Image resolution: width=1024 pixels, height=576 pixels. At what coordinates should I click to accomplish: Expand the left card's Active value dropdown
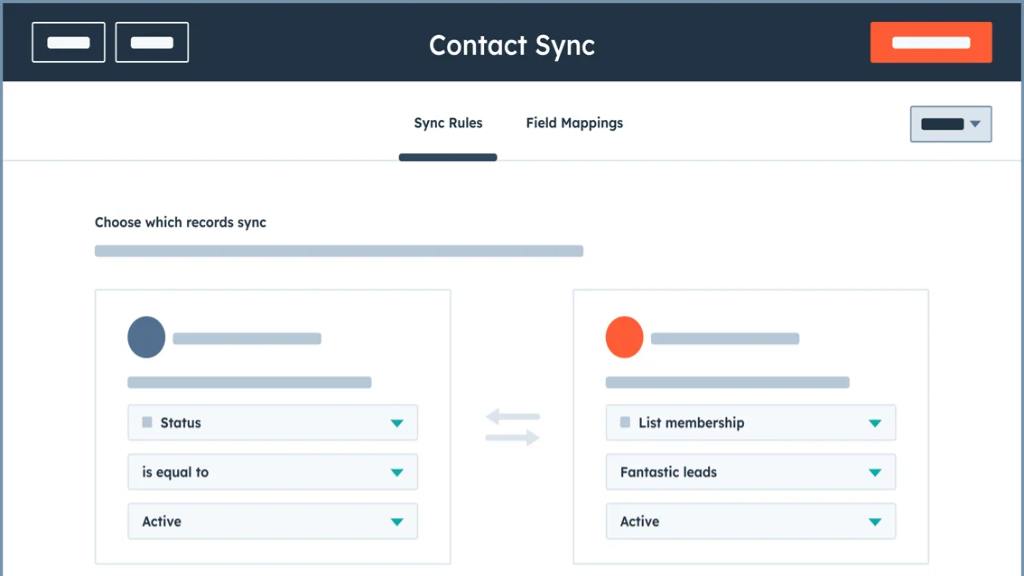click(272, 521)
